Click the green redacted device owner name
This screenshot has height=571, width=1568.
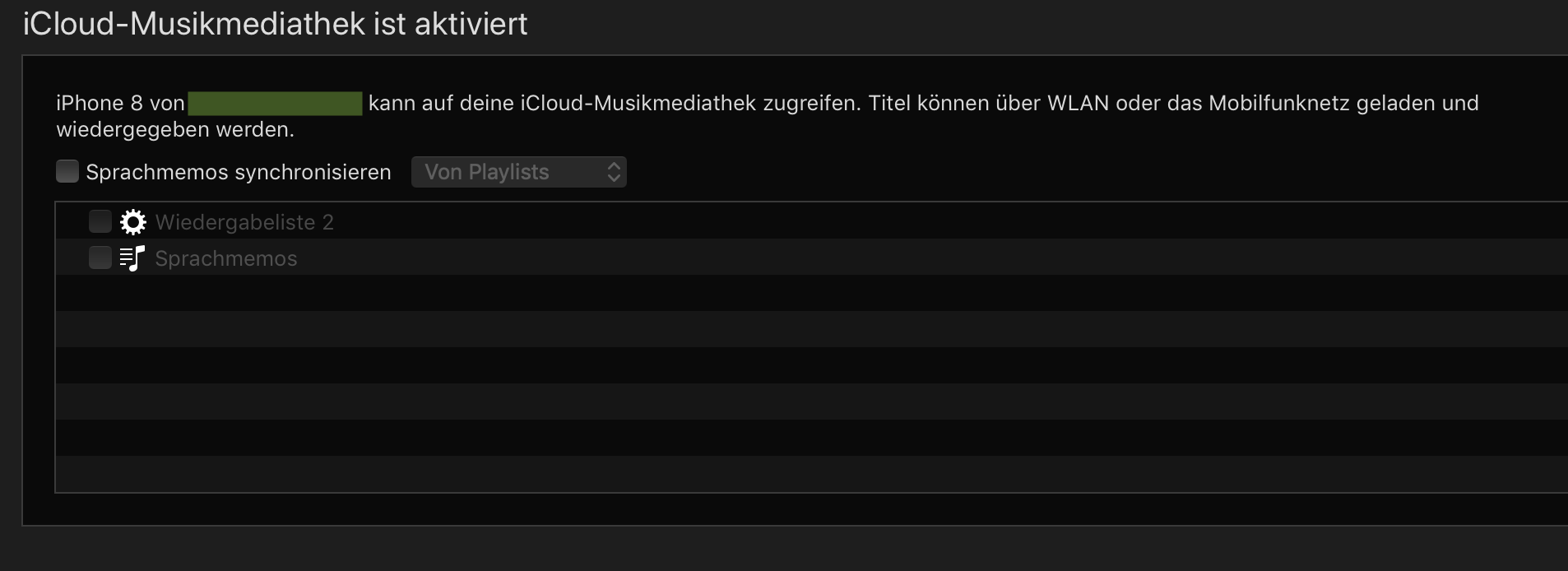tap(275, 104)
